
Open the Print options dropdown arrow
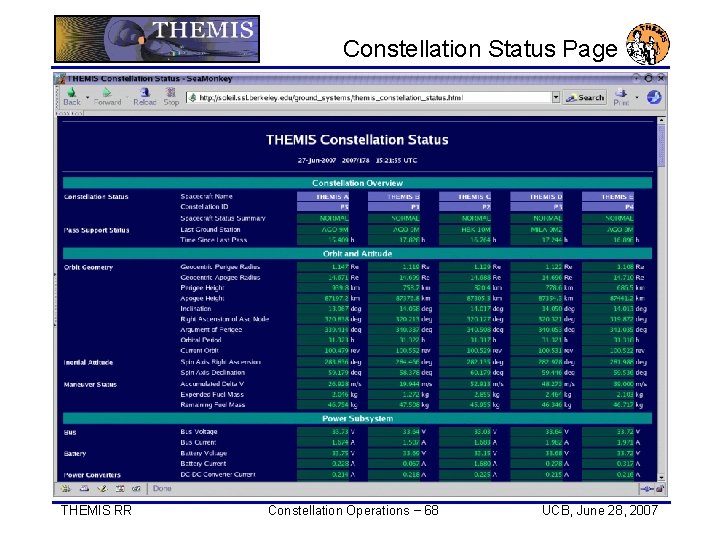(x=636, y=97)
